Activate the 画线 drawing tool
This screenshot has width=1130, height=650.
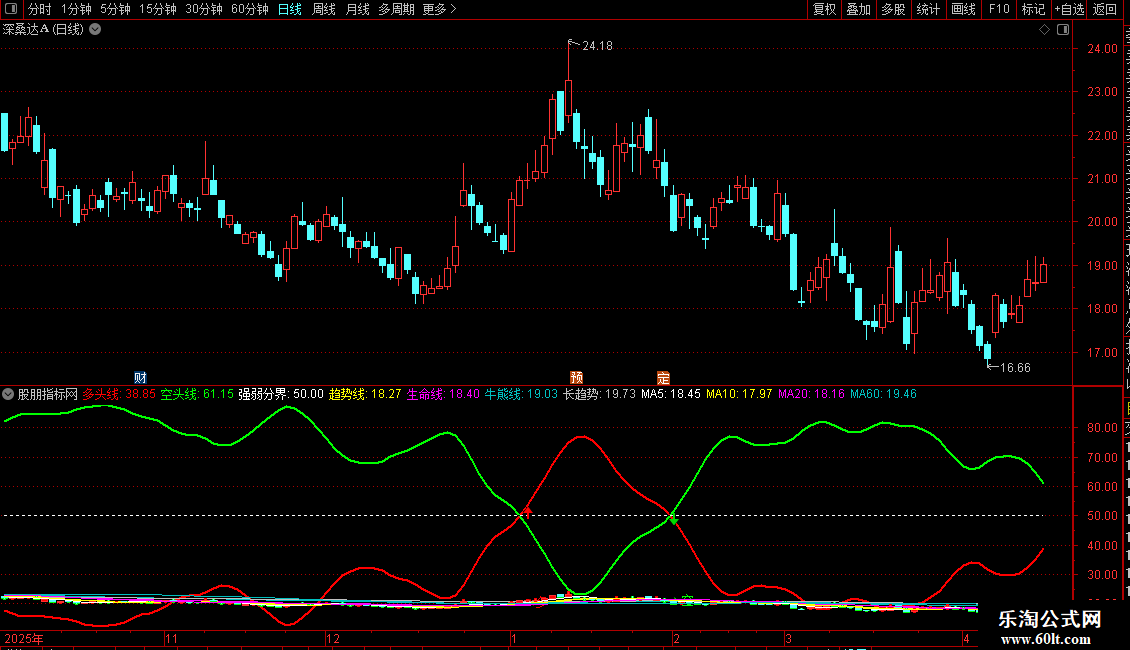(963, 9)
